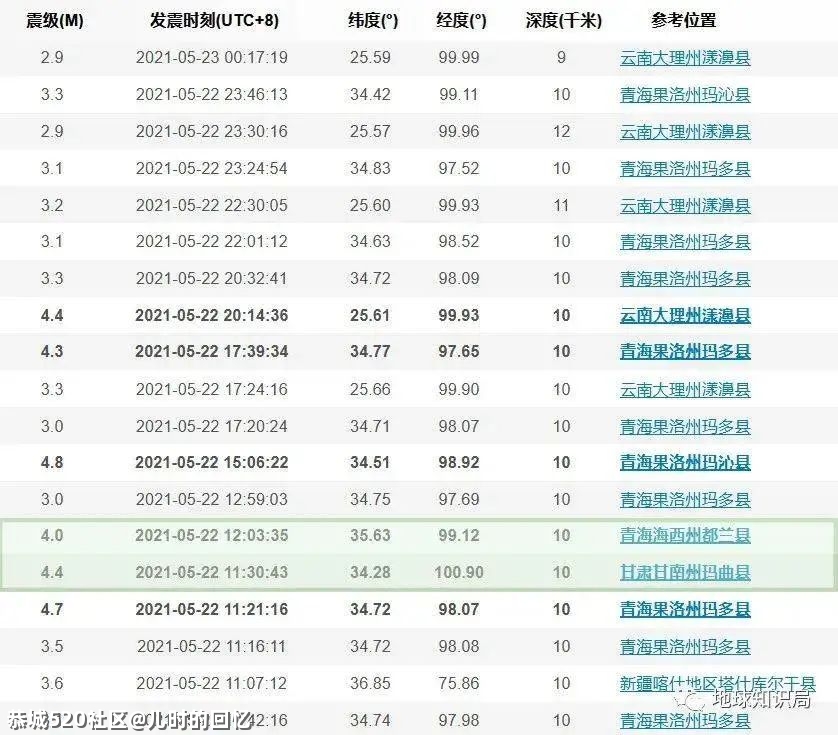Click the depth value 9
The width and height of the screenshot is (838, 735).
[561, 57]
